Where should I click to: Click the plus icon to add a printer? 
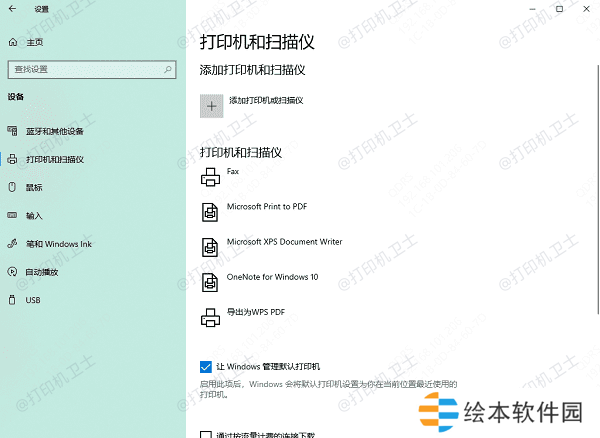211,105
